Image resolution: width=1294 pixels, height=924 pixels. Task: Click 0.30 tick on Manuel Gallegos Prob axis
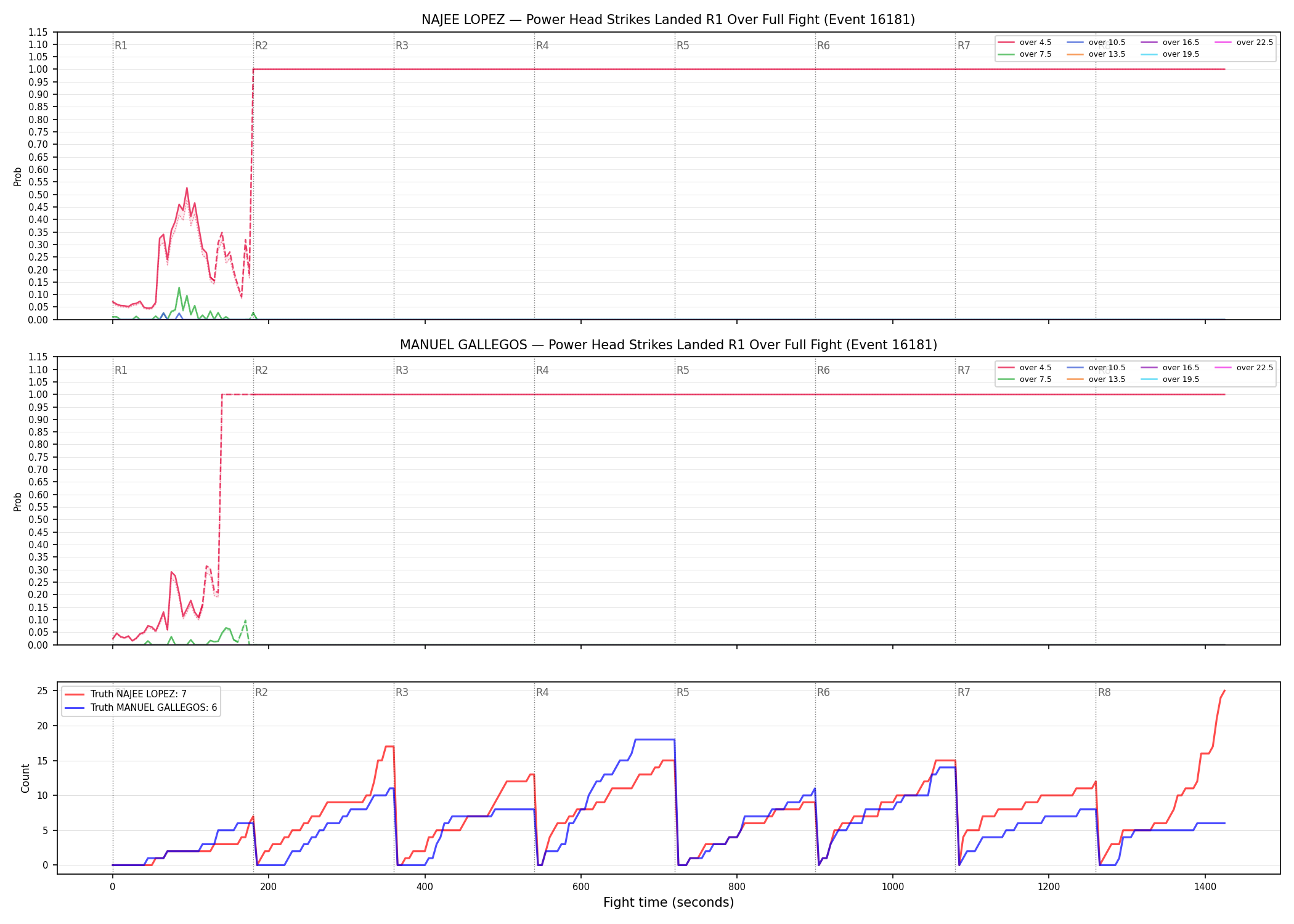pyautogui.click(x=38, y=570)
